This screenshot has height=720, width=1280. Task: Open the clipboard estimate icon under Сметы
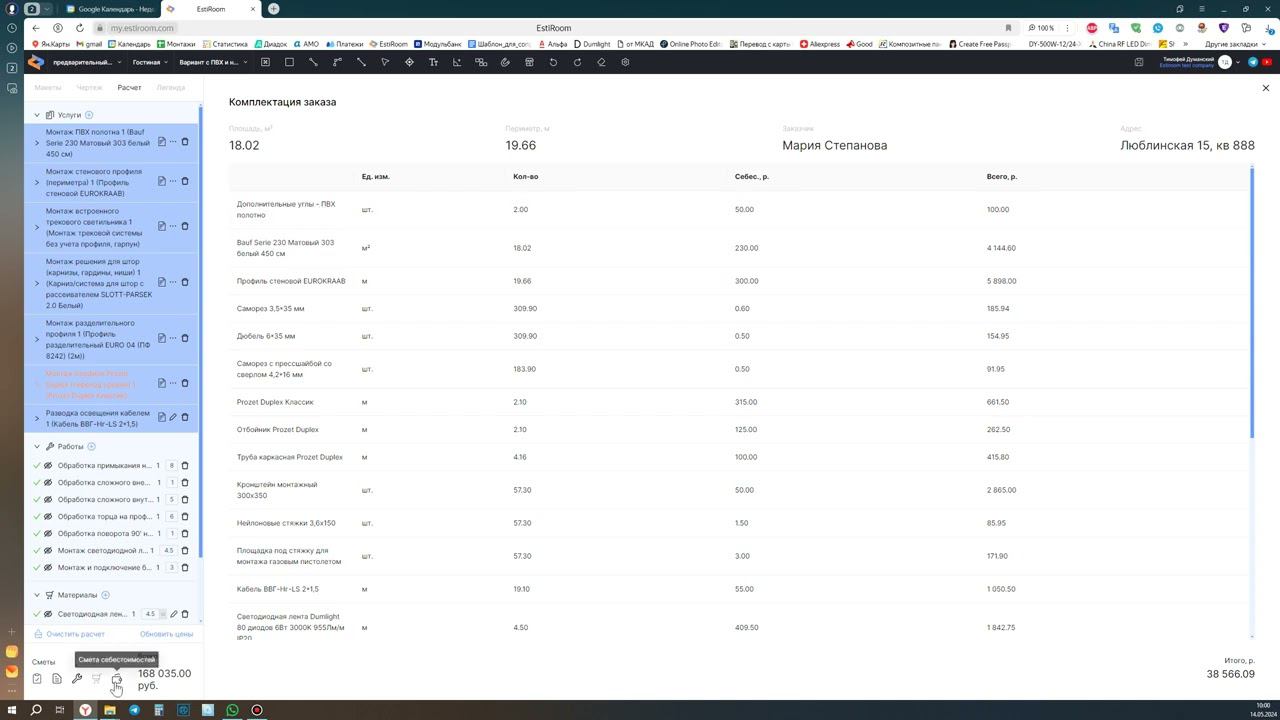(x=37, y=679)
